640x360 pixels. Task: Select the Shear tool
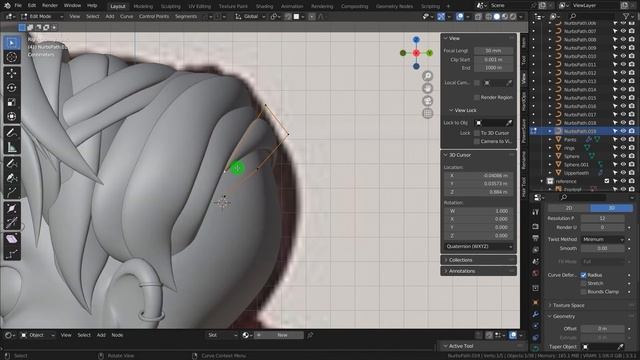pos(12,239)
